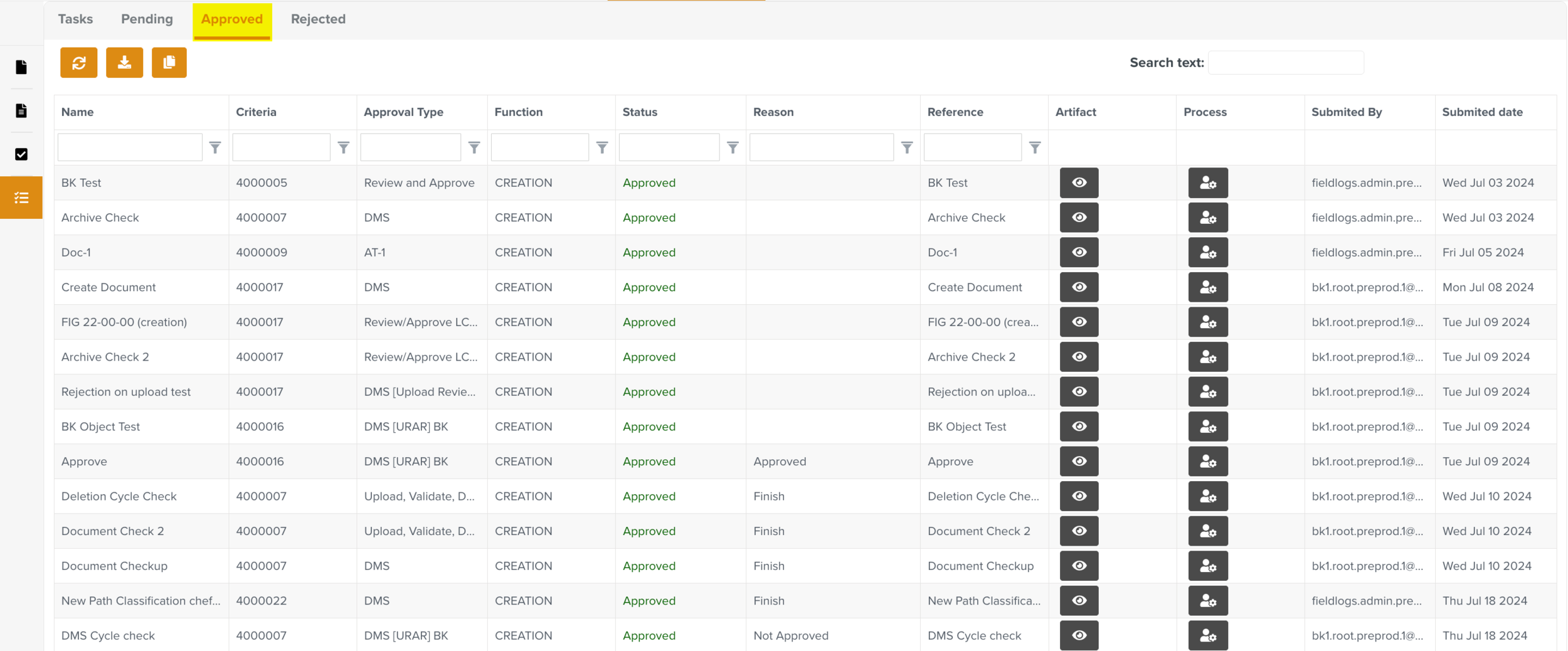The image size is (1568, 651).
Task: View artifact of Rejection on upload test
Action: [x=1079, y=391]
